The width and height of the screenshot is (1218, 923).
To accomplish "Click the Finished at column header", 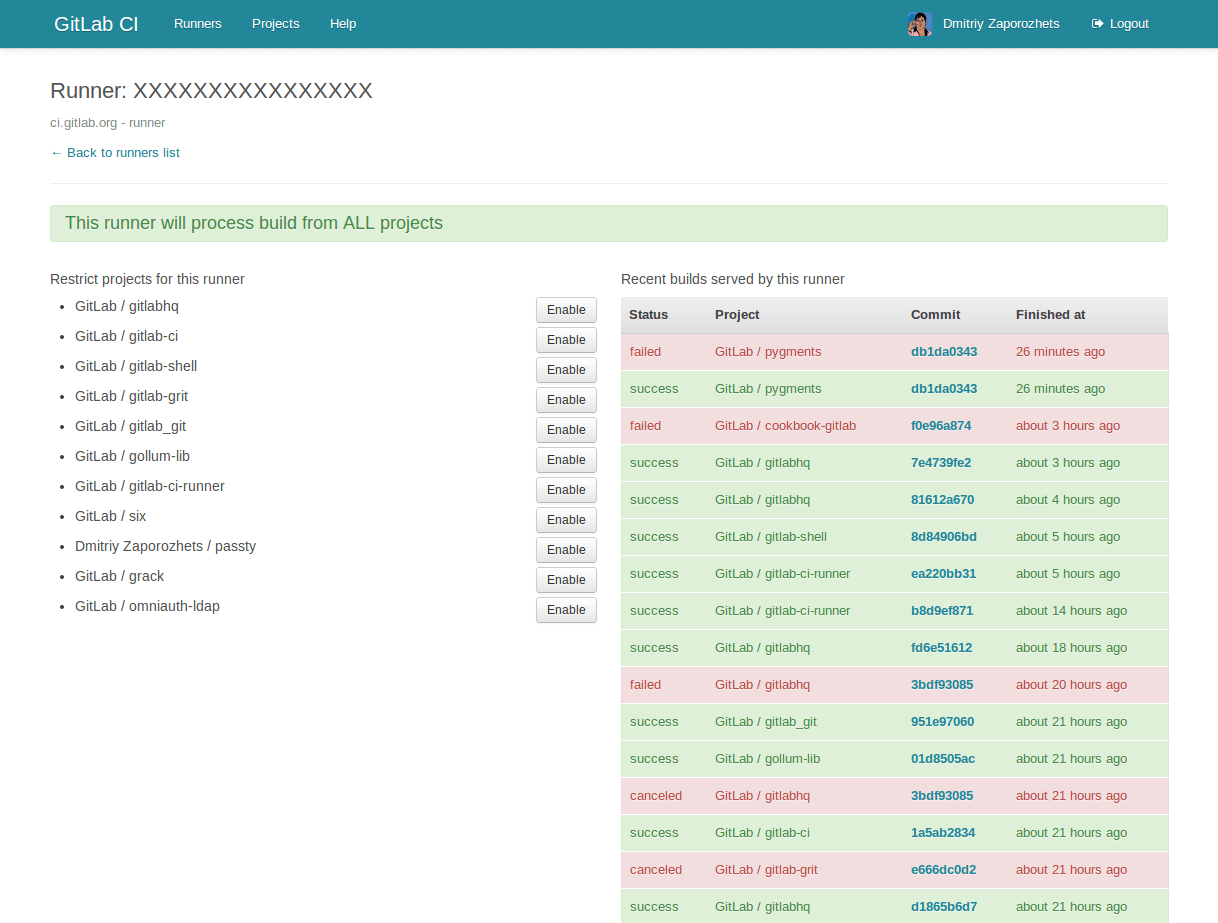I will 1050,315.
